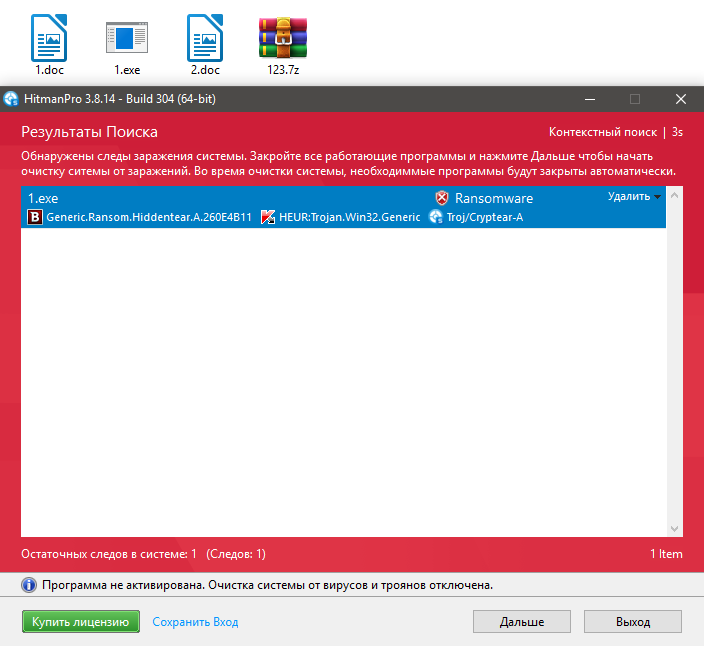Click the Контекстный поиск label
Viewport: 704px width, 646px height.
[603, 132]
